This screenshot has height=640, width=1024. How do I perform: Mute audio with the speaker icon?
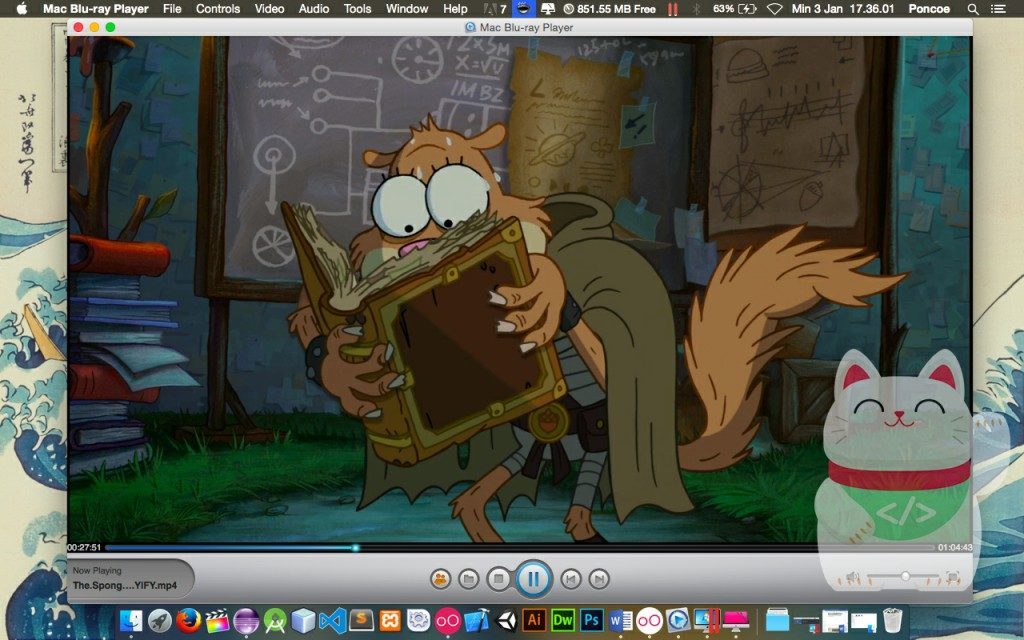click(852, 577)
